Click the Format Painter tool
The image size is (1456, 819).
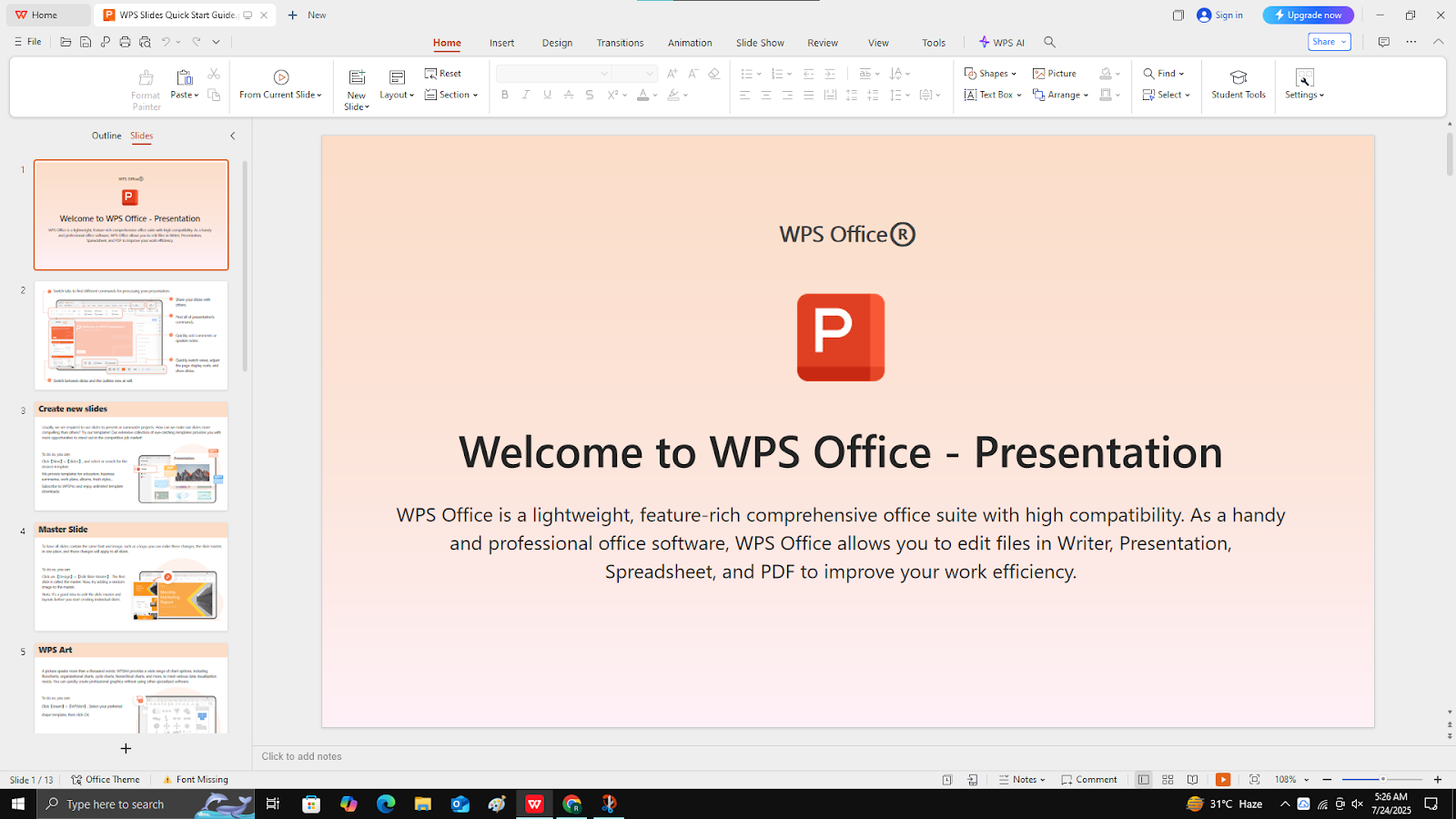[146, 89]
